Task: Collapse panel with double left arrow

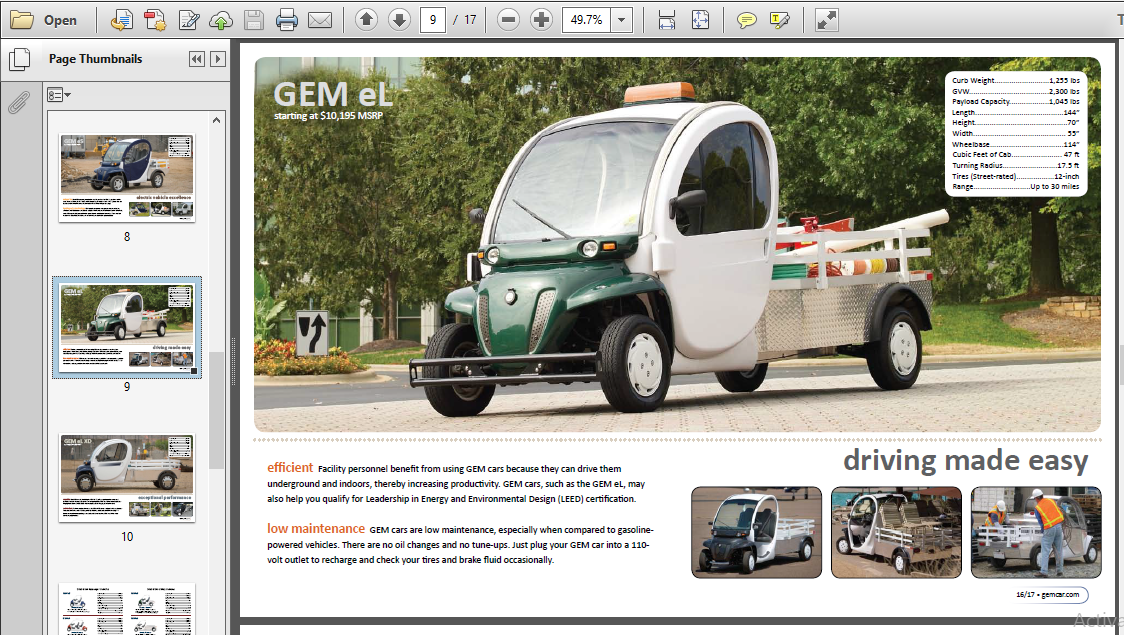Action: (x=196, y=59)
